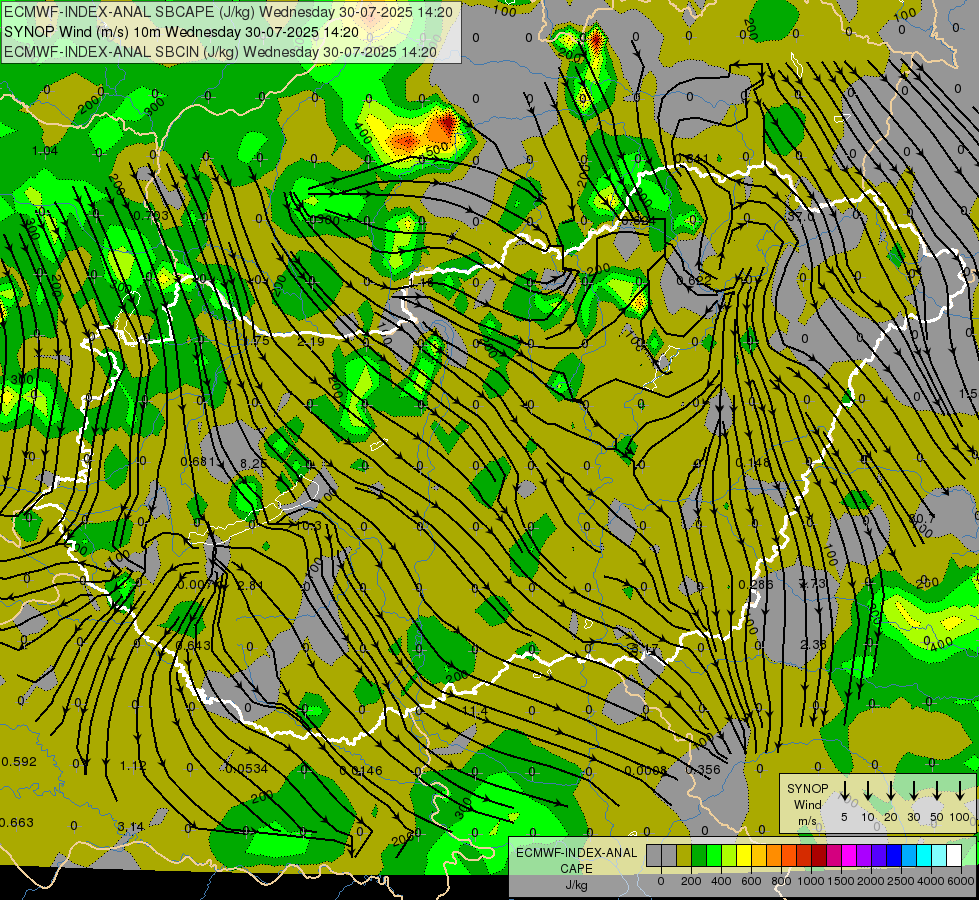Select the olive 0-200 CAPE legend swatch
979x900 pixels.
(684, 856)
